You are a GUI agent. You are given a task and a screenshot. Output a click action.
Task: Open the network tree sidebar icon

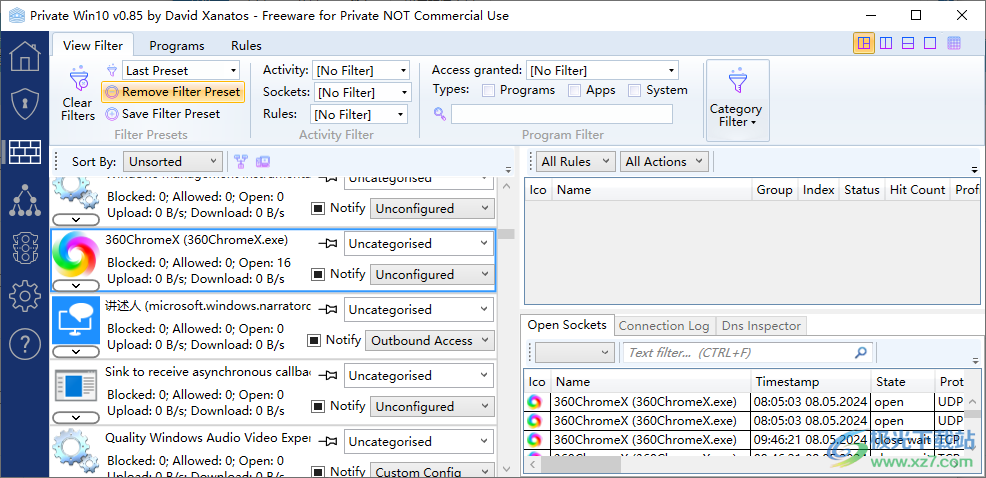pyautogui.click(x=24, y=199)
